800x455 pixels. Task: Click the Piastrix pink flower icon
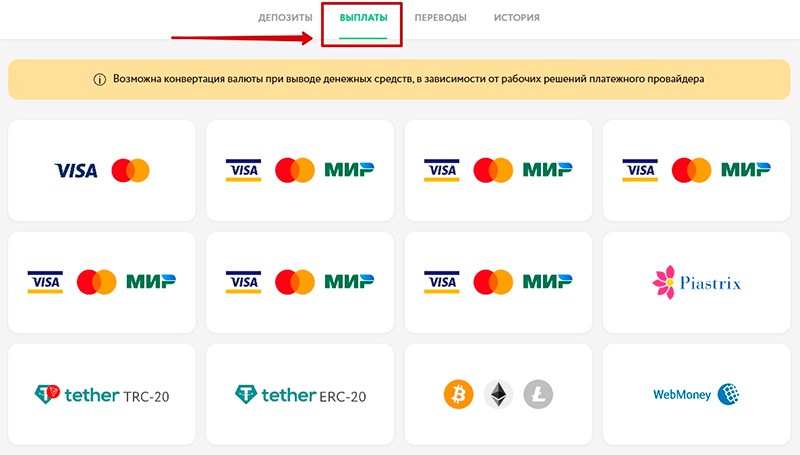coord(665,283)
